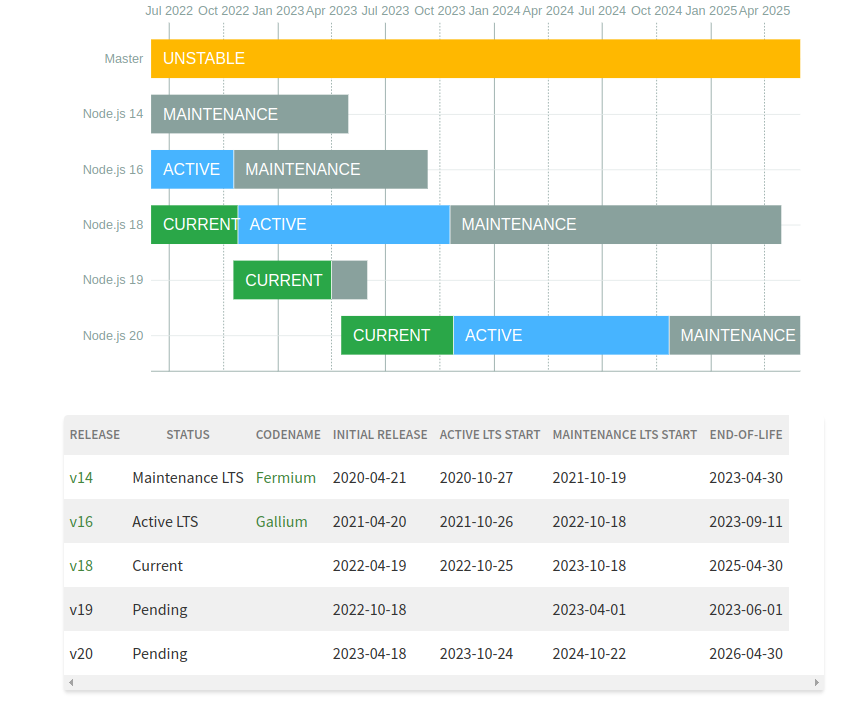Click Node.js 14 MAINTENANCE bar
Viewport: 846px width, 711px height.
249,114
